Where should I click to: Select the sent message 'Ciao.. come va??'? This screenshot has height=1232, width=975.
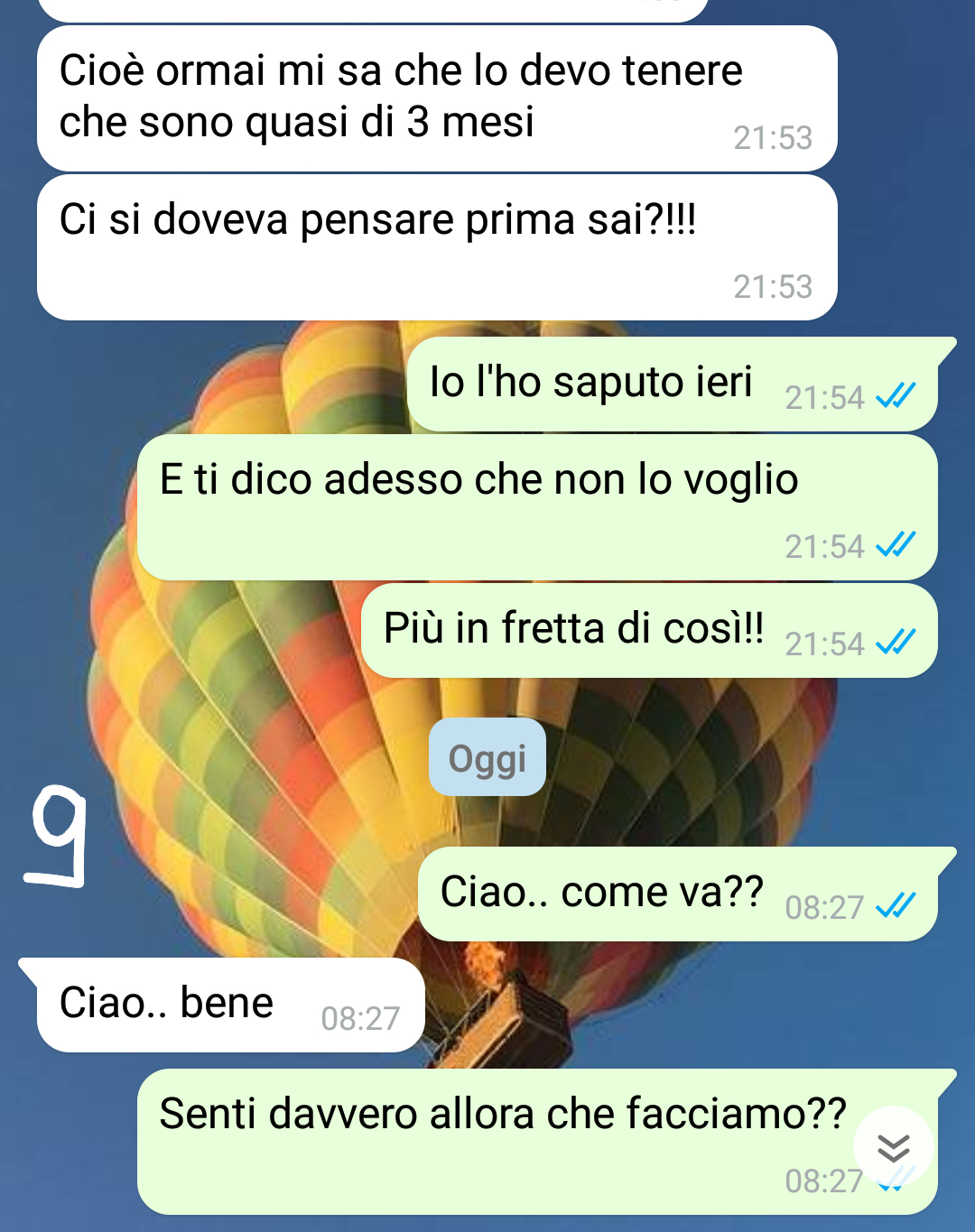coord(679,894)
